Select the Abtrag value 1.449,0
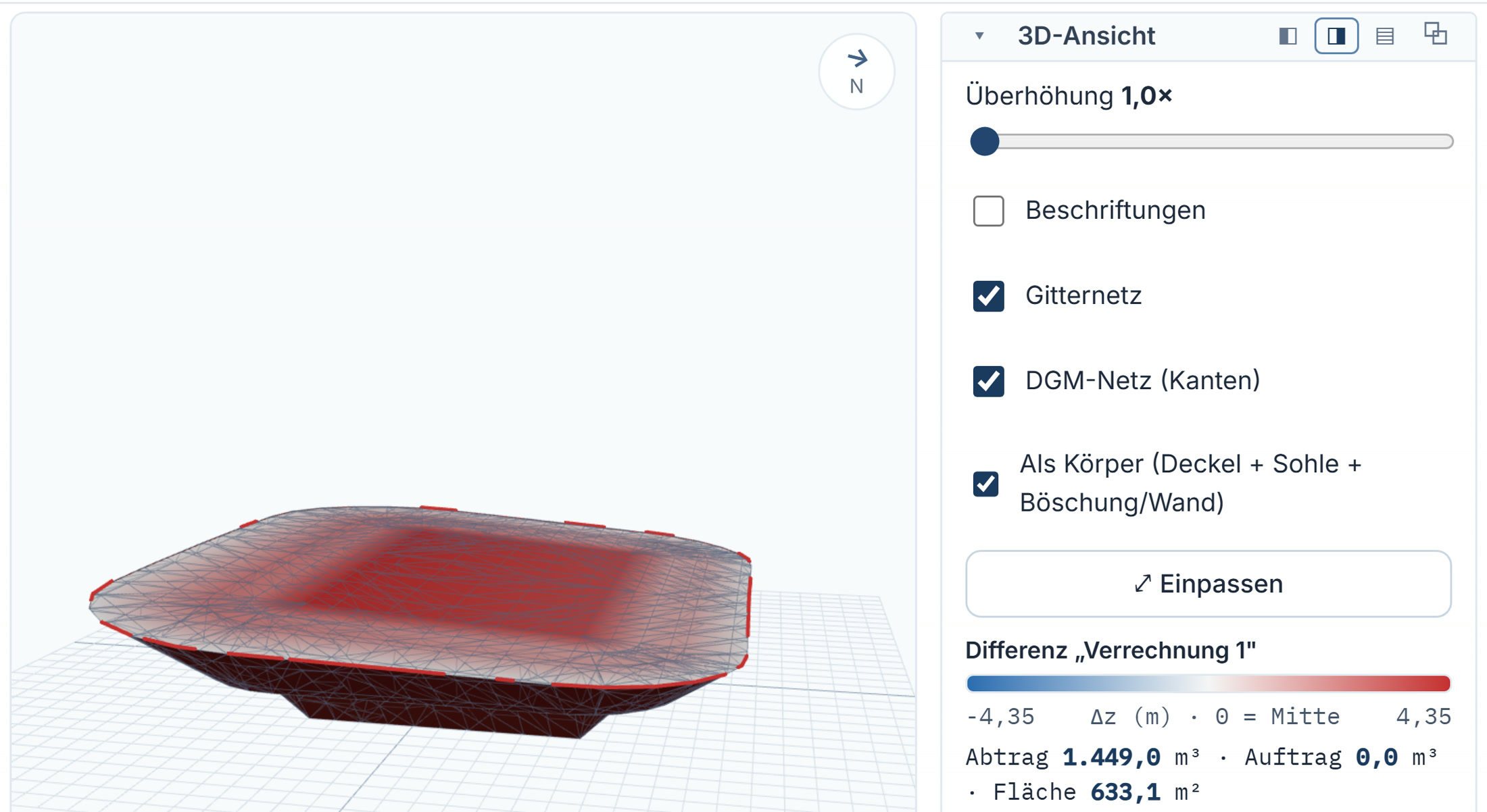 click(x=1111, y=757)
